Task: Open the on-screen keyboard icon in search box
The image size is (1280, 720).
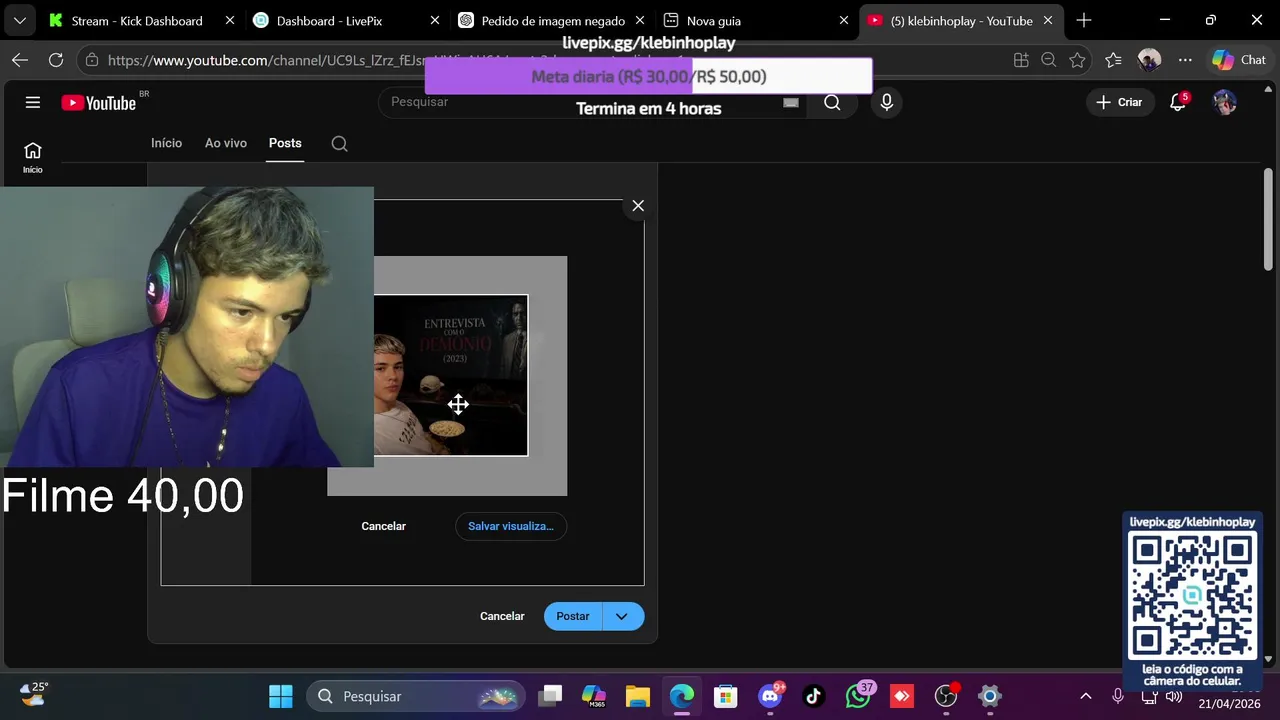Action: pyautogui.click(x=791, y=102)
